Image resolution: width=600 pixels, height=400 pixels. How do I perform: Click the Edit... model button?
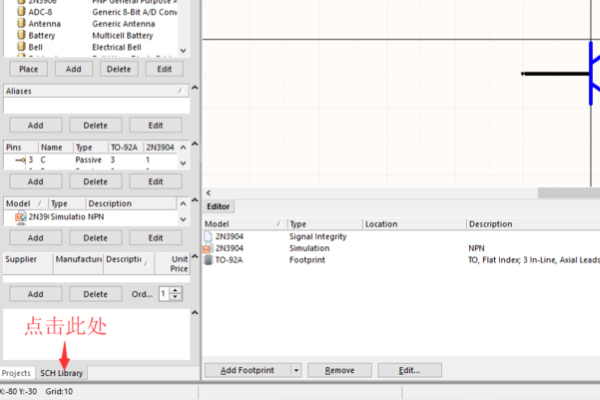click(x=409, y=370)
